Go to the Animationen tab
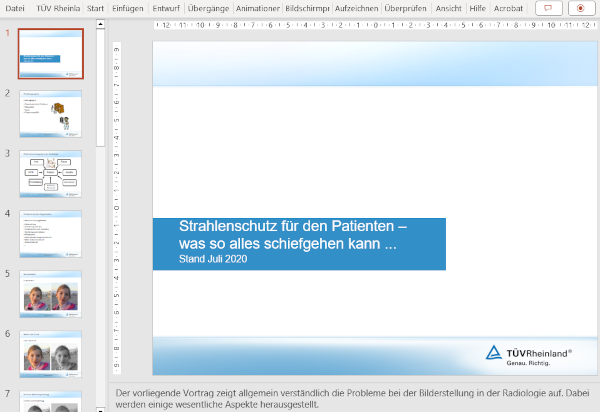This screenshot has width=600, height=412. tap(257, 8)
